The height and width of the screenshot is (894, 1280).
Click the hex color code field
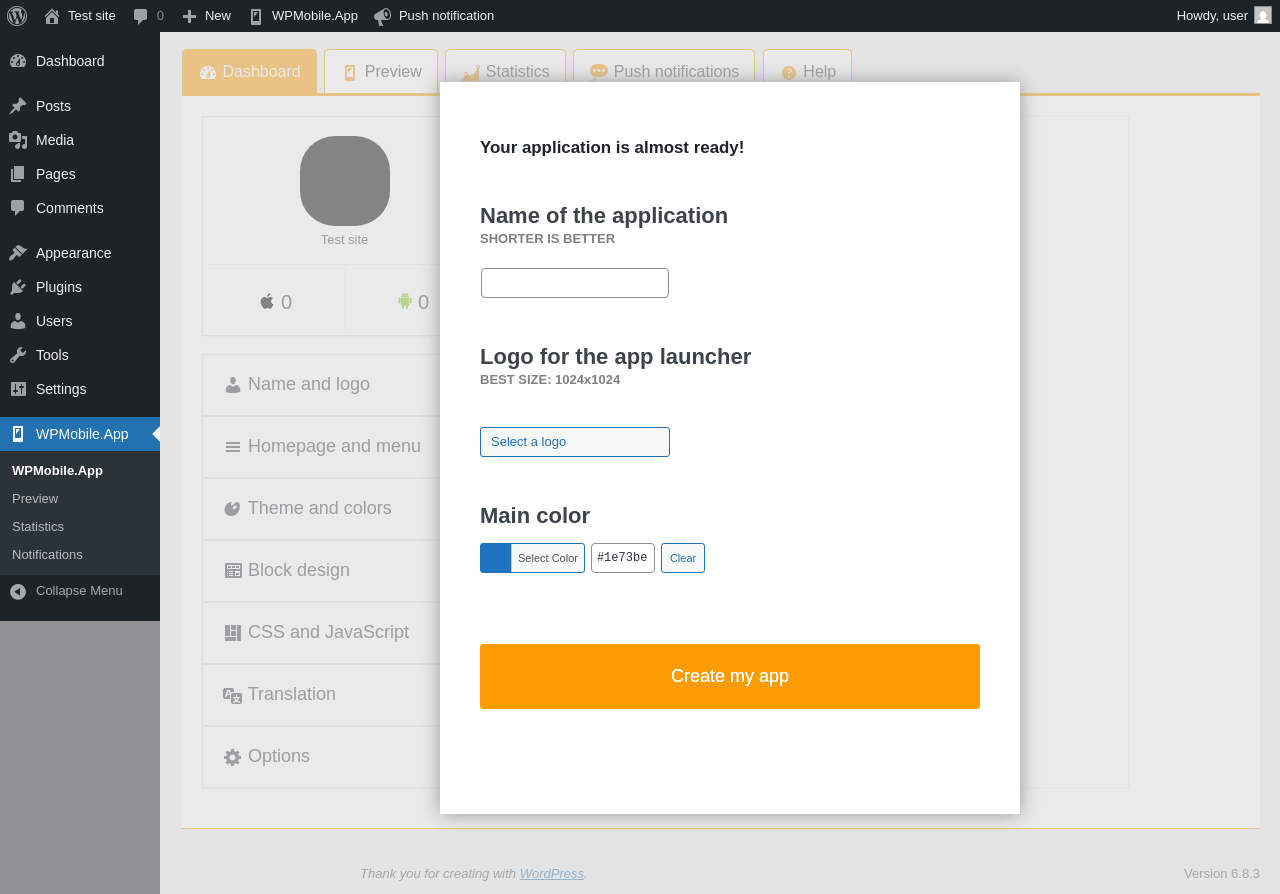pyautogui.click(x=623, y=558)
